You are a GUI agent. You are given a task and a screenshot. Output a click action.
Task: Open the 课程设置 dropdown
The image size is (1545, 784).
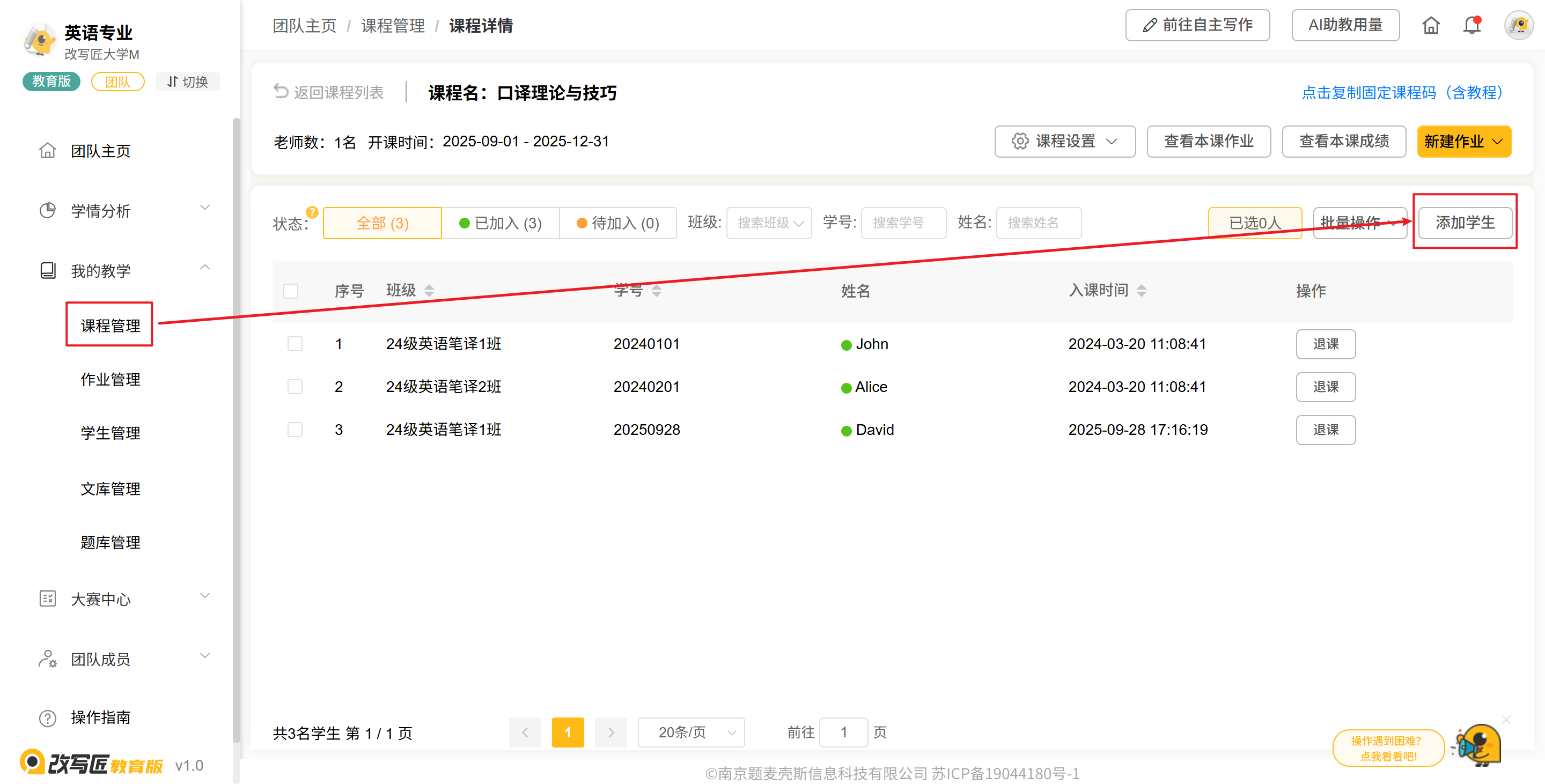click(1064, 142)
